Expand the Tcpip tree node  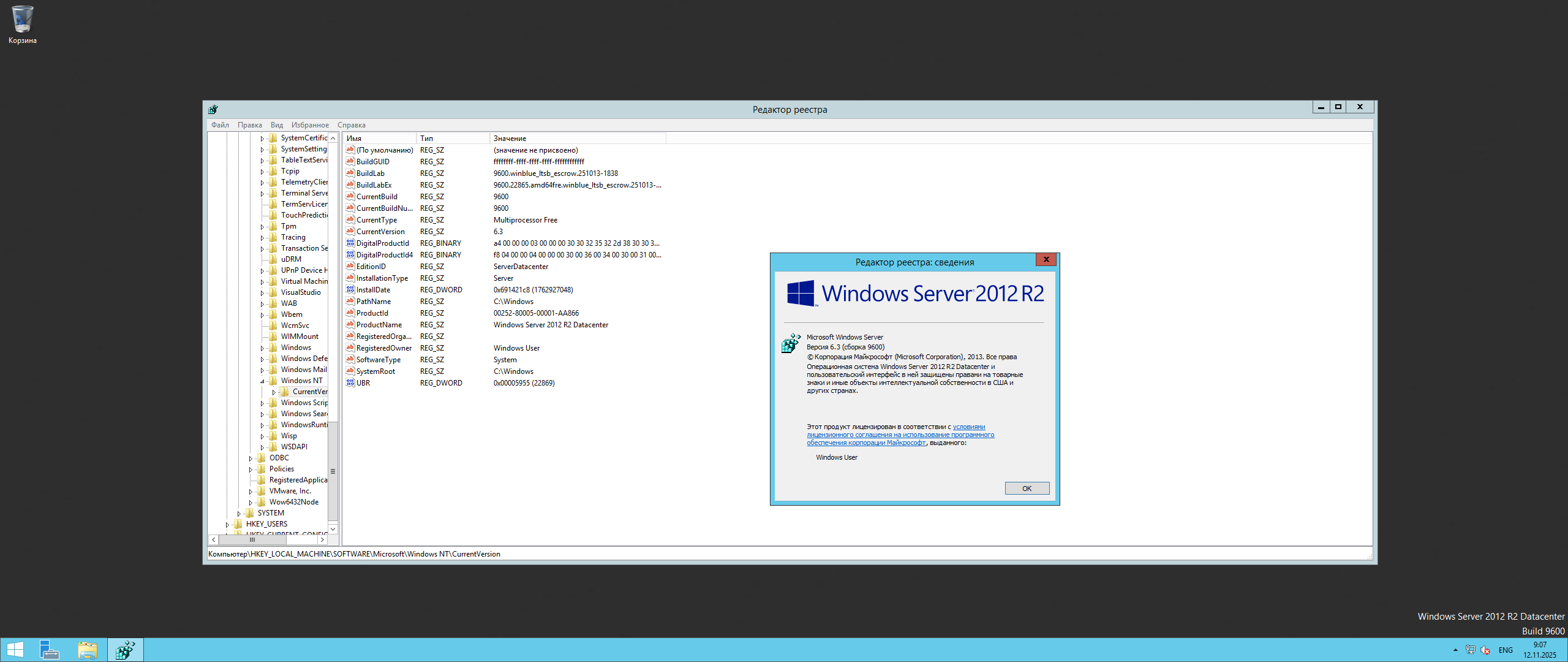tap(262, 172)
